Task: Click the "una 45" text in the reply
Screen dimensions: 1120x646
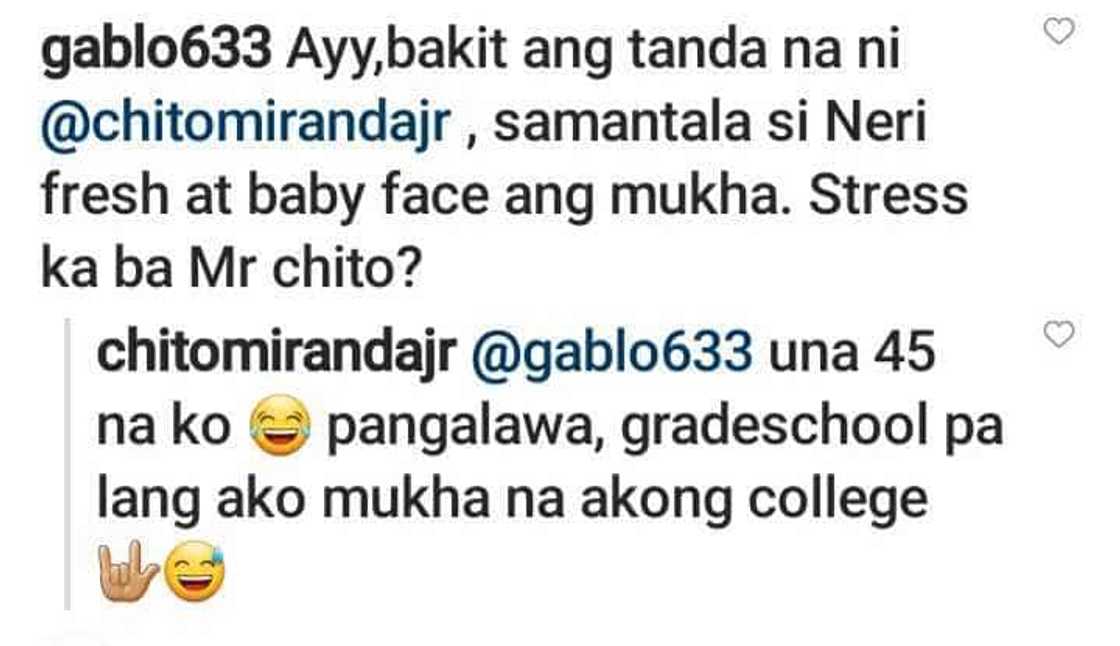Action: click(853, 352)
